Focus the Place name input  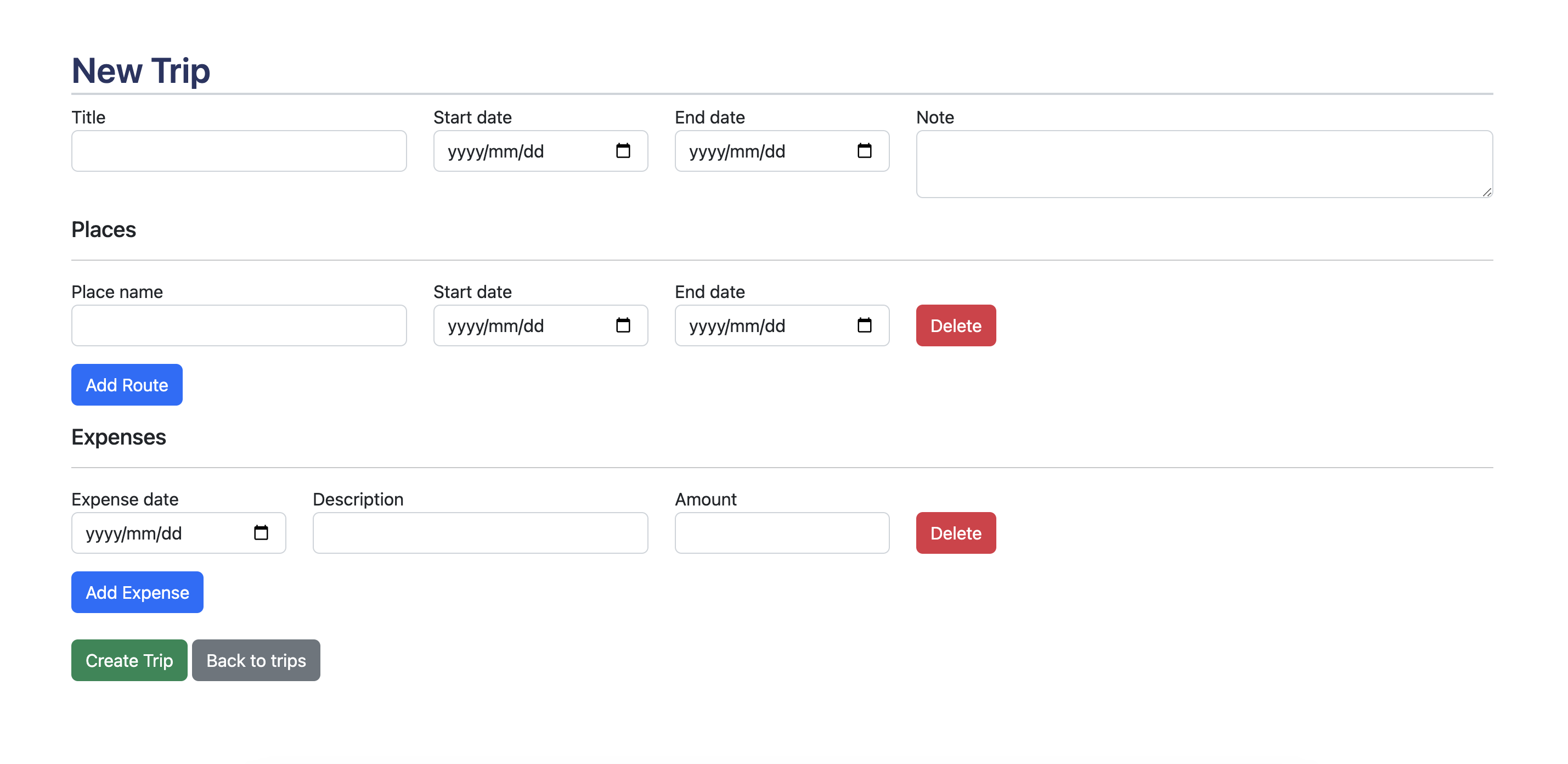point(239,325)
